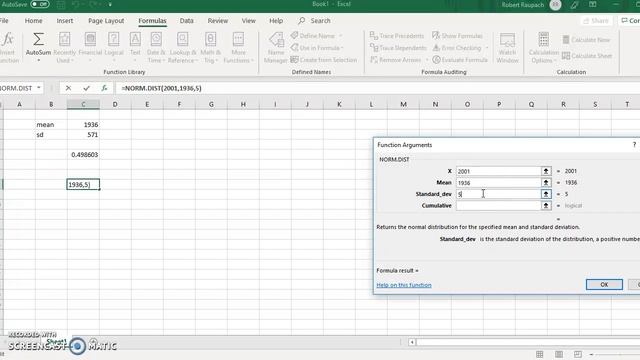Viewport: 640px width, 360px height.
Task: Click Create from Selection
Action: pyautogui.click(x=324, y=60)
